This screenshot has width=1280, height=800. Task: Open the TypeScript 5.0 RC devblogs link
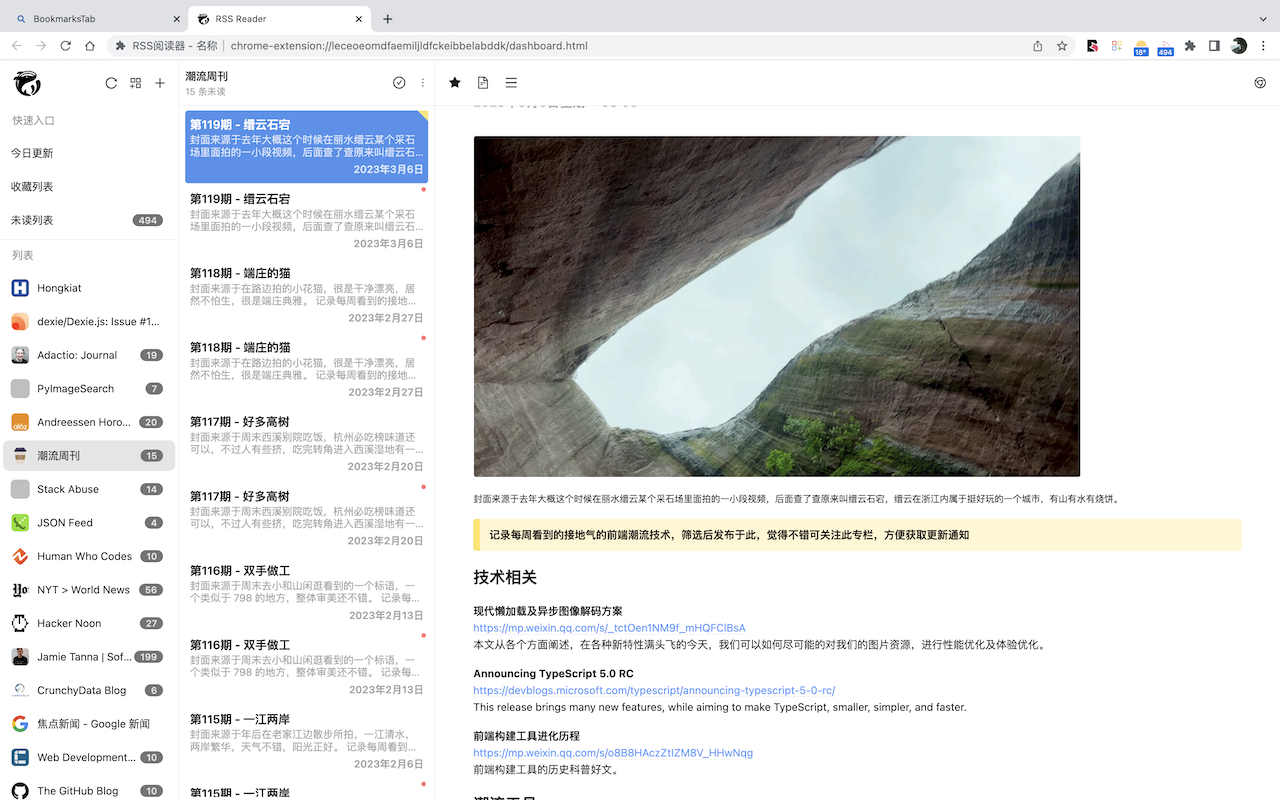tap(653, 690)
